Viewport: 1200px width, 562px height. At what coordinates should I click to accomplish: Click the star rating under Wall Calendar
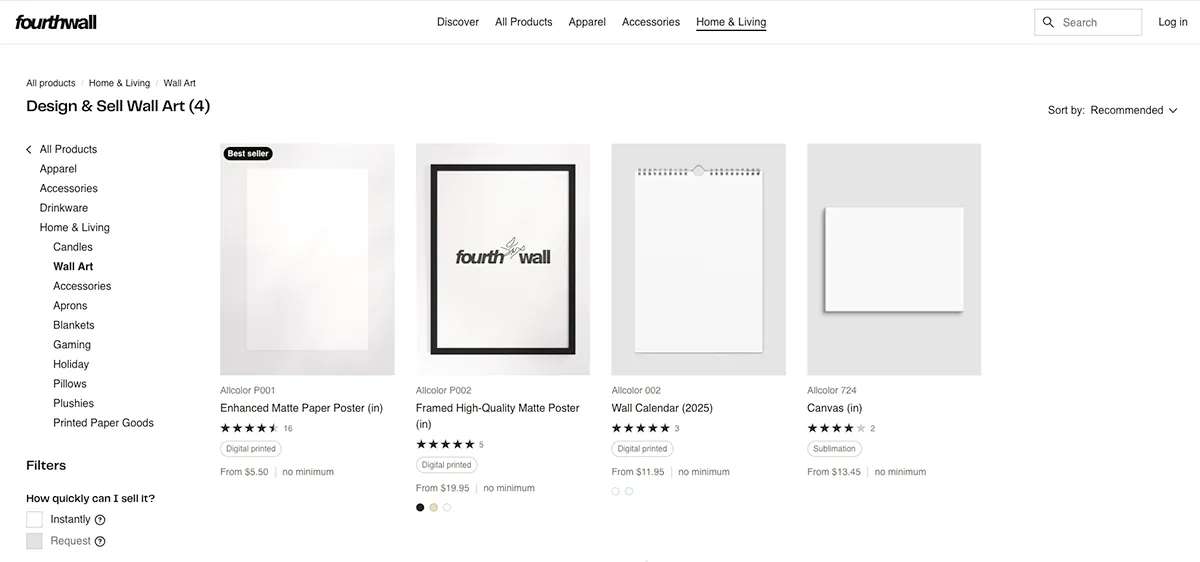(640, 428)
